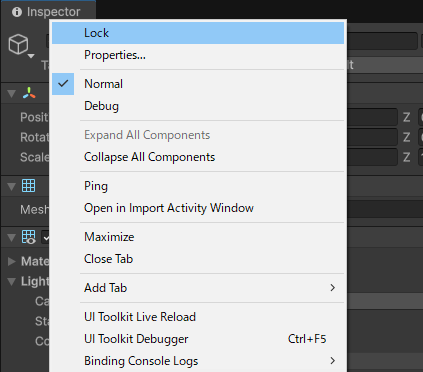
Task: Collapse the Mesh Filter component foldout
Action: 12,186
